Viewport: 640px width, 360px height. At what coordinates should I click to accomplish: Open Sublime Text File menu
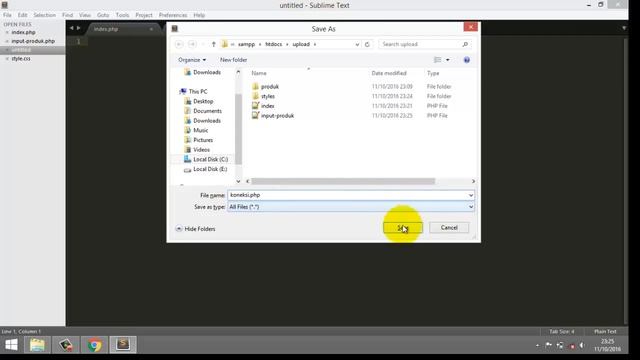(7, 15)
